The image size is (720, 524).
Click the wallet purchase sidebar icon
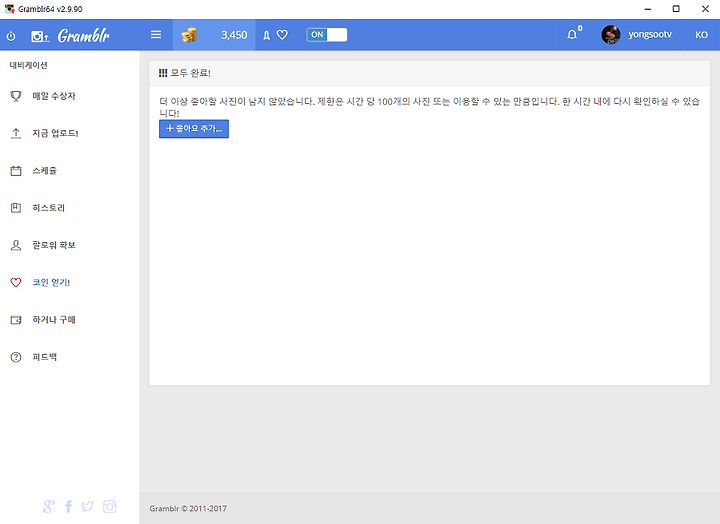point(16,320)
